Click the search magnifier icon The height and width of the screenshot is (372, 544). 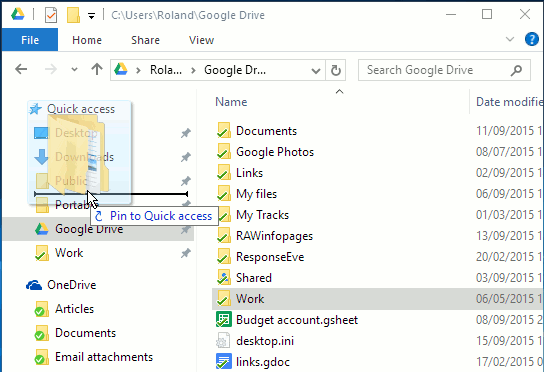point(516,70)
